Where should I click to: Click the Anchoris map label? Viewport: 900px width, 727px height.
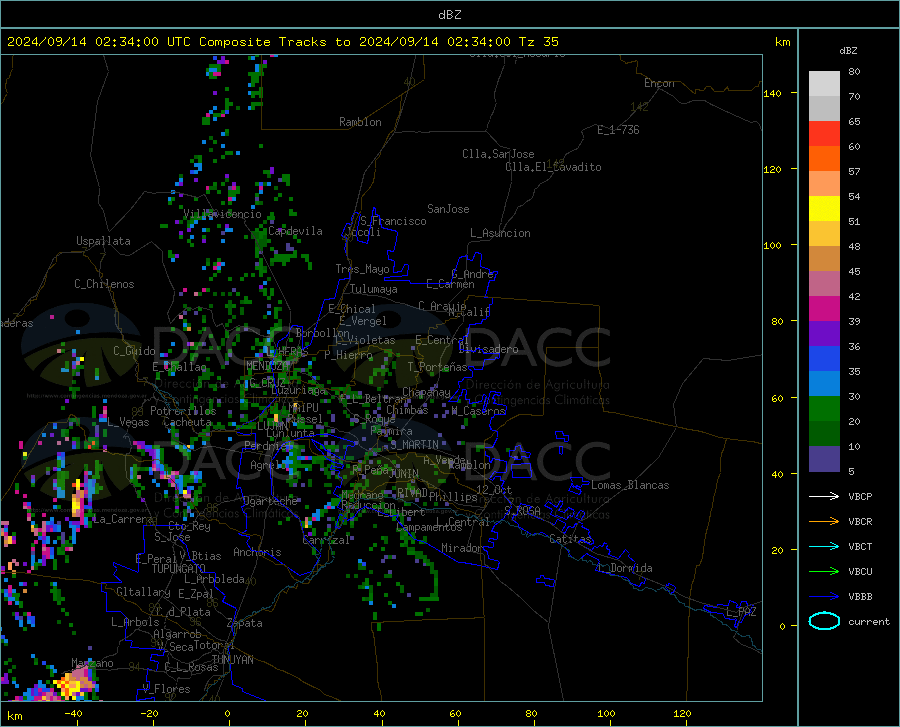coord(257,552)
